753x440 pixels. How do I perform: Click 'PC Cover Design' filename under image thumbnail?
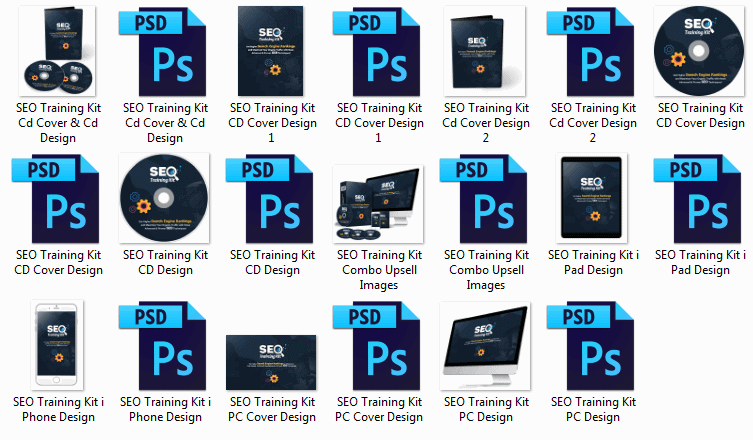[272, 409]
